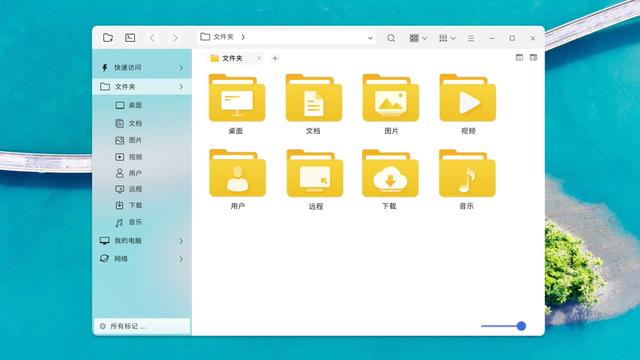Open the hamburger options menu
Screen dimensions: 640x360
coord(471,38)
